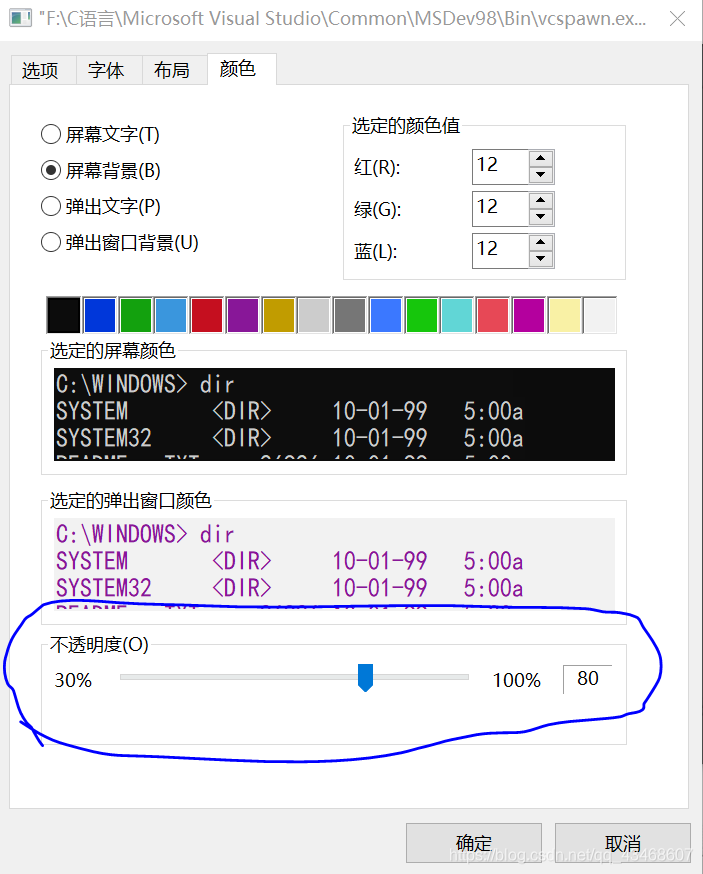Click the 取消 button
This screenshot has height=874, width=703.
[x=623, y=843]
